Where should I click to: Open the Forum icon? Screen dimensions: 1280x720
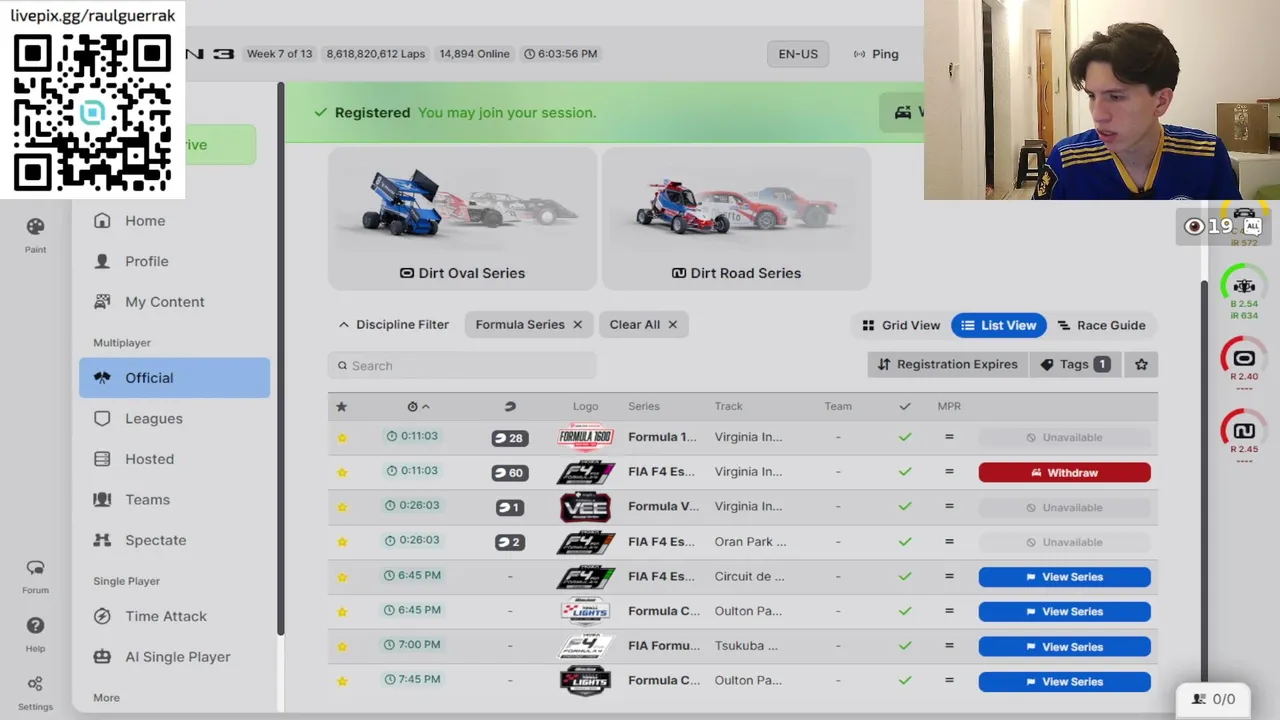pos(35,568)
